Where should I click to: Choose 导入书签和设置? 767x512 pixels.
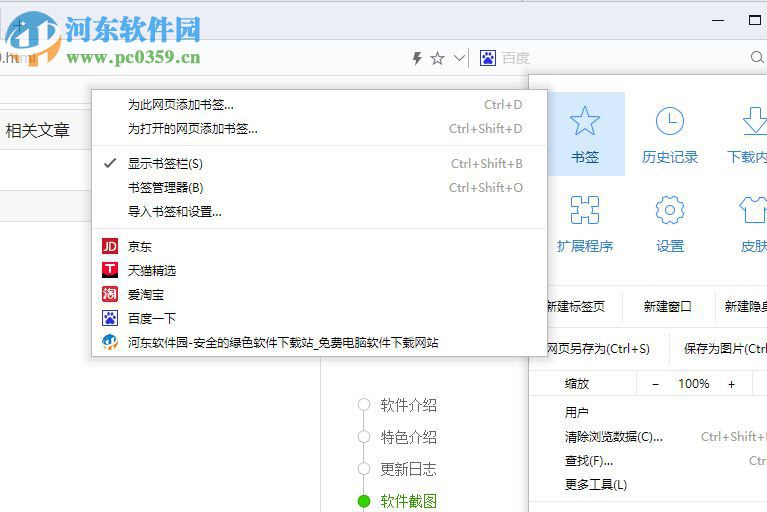tap(319, 211)
